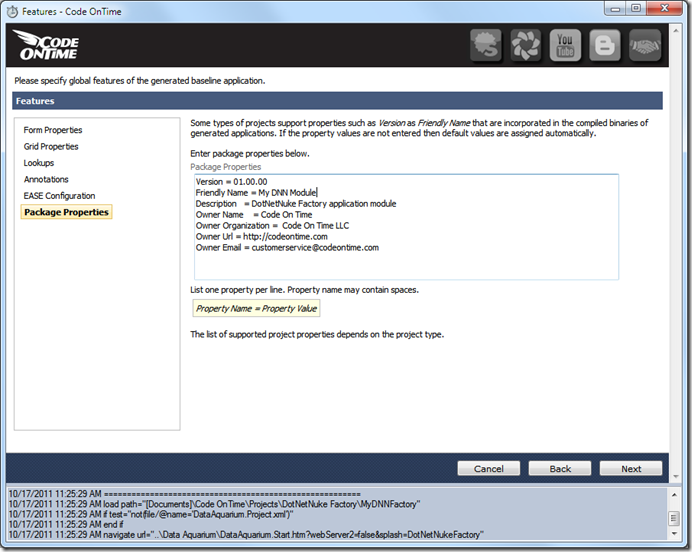
Task: Click the log panel scroll up arrow
Action: [674, 495]
